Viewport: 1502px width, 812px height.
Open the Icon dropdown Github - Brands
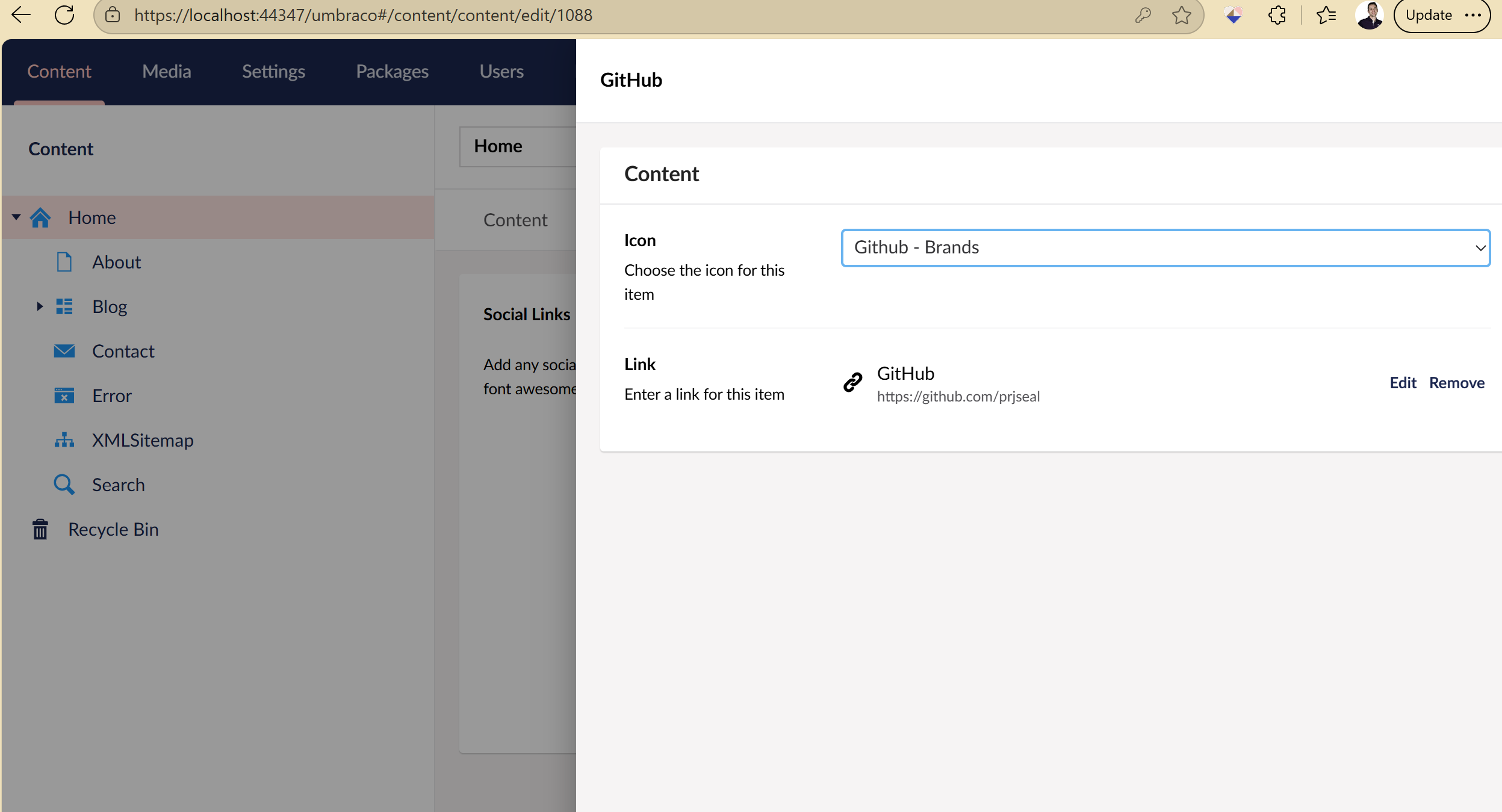point(1165,247)
